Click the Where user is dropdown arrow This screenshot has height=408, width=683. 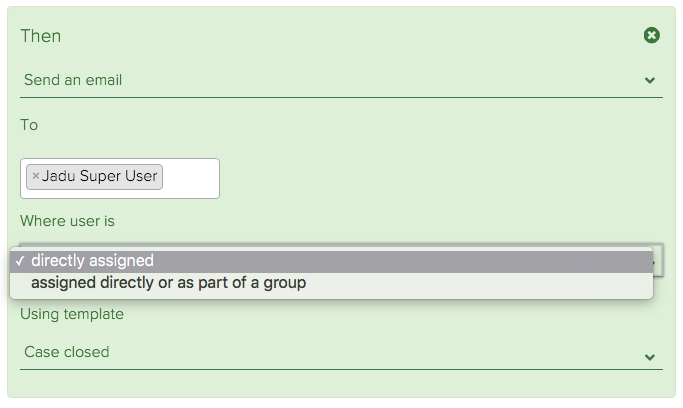(657, 262)
